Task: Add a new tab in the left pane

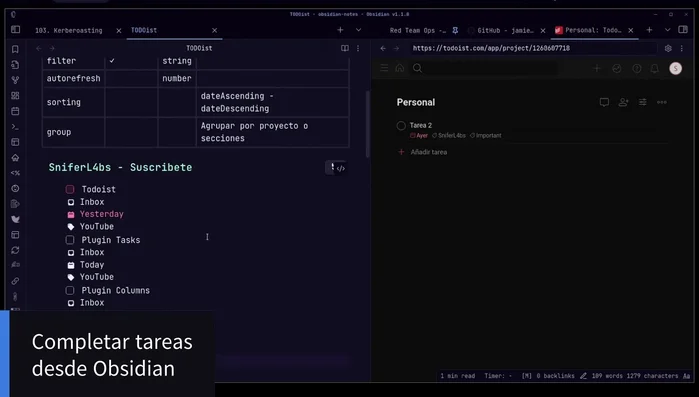Action: coord(340,30)
